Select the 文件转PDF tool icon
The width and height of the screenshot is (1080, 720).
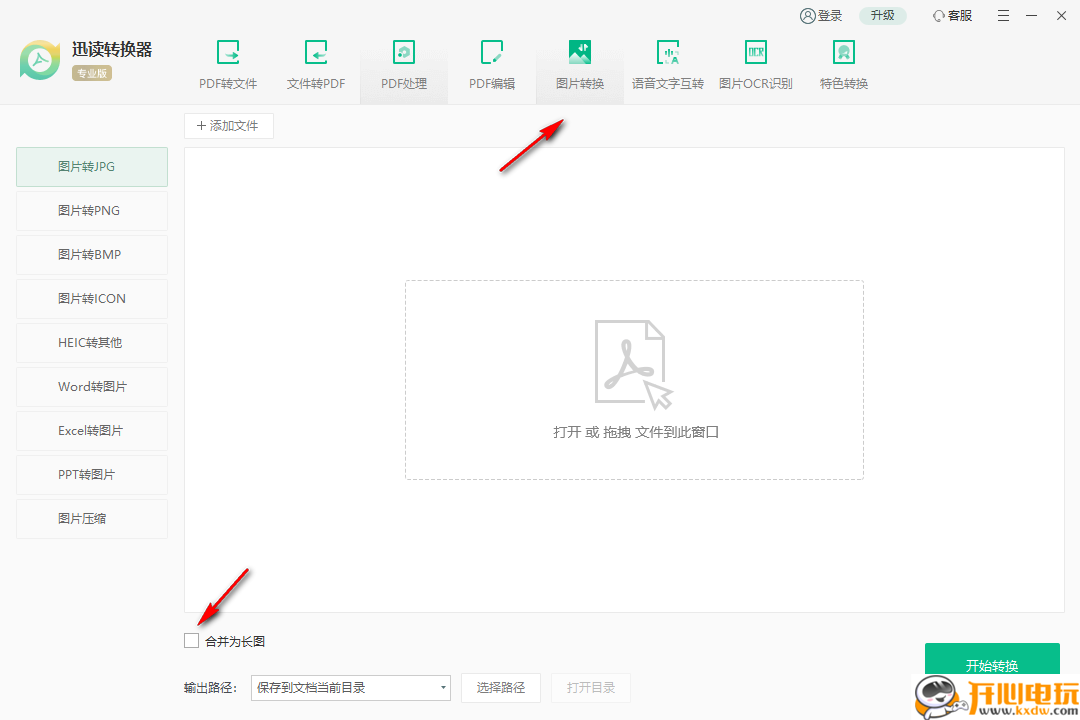pos(316,62)
